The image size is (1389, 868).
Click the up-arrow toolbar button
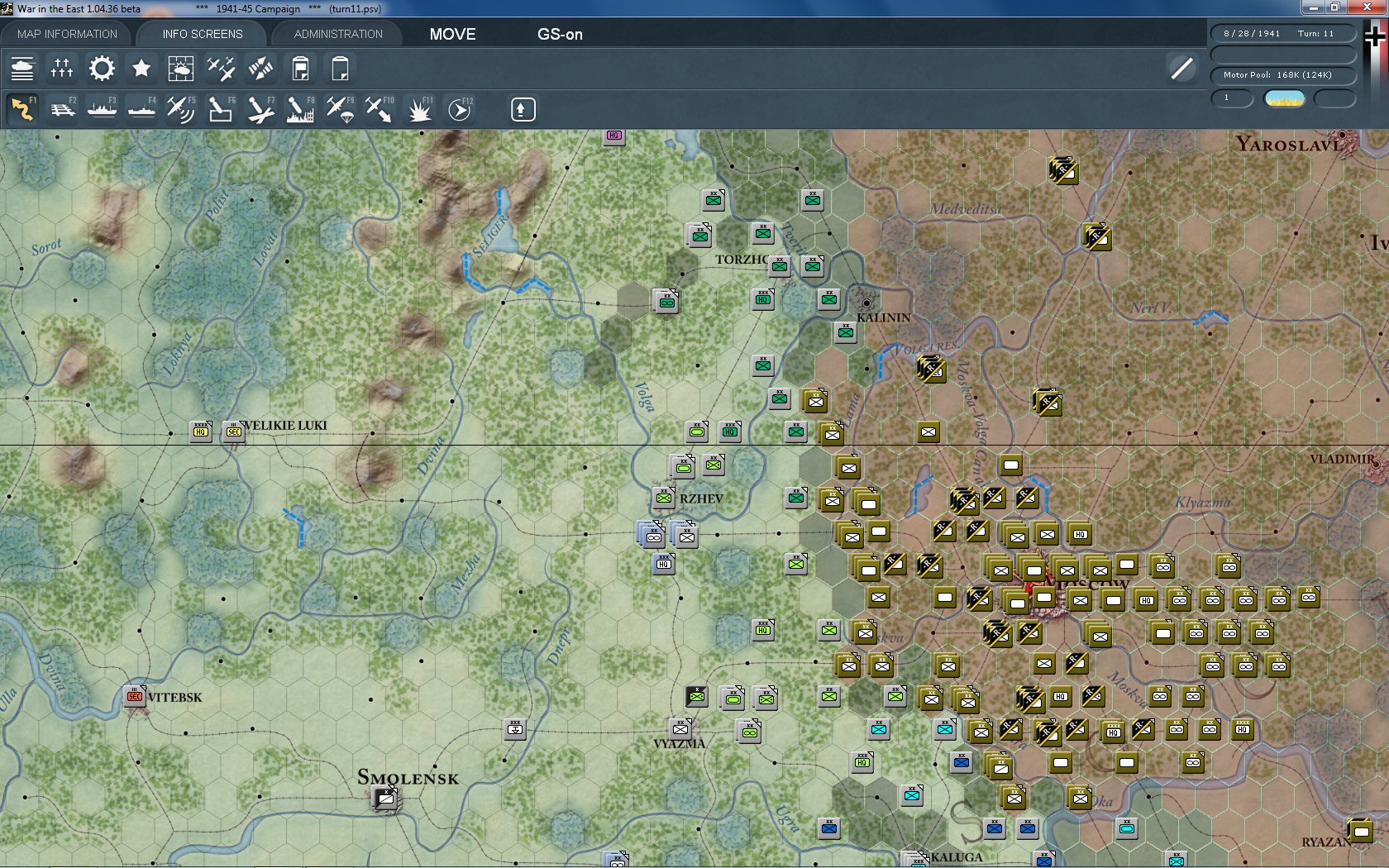click(x=523, y=109)
